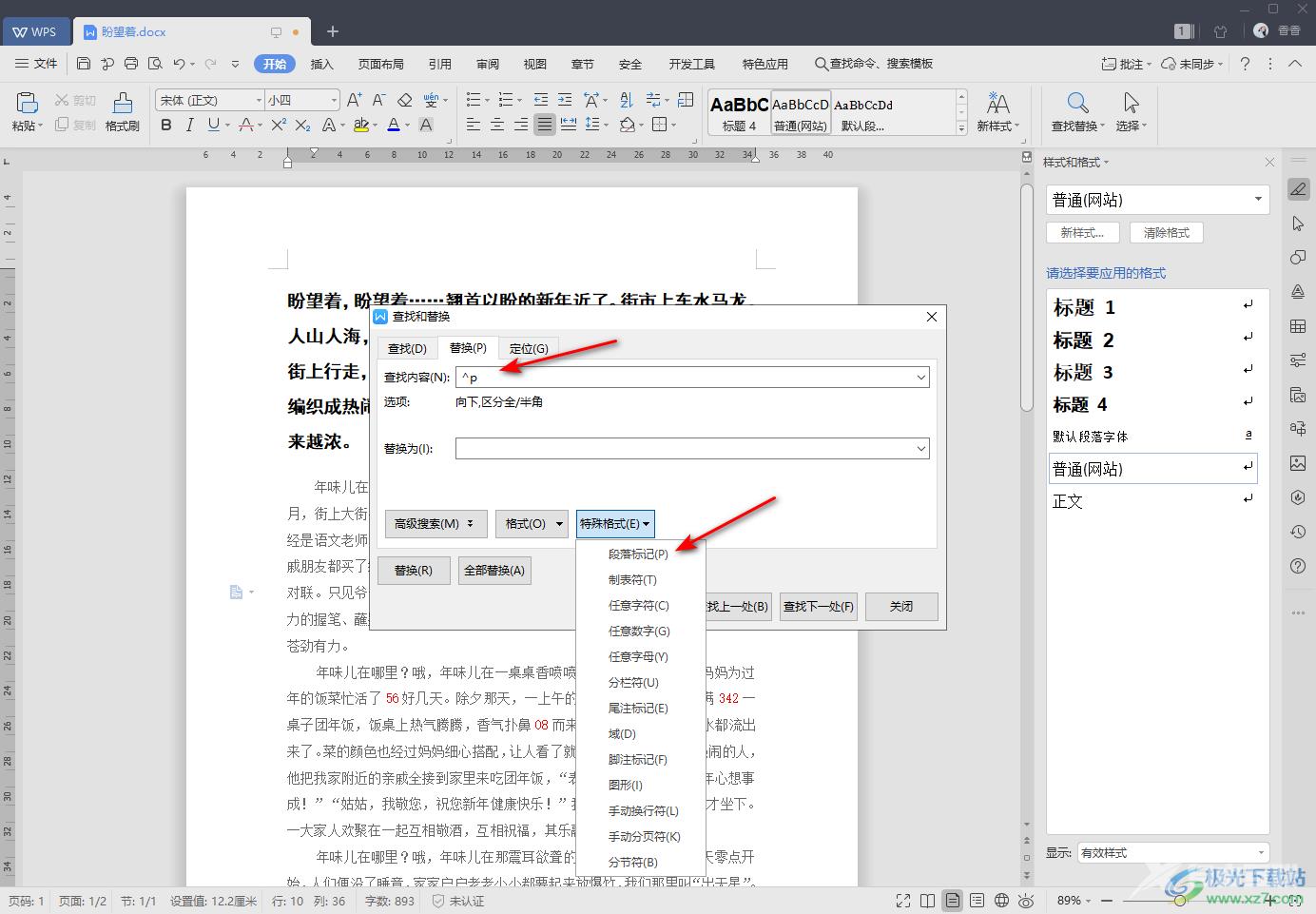The image size is (1316, 914).
Task: Click the clear formatting eraser icon
Action: point(405,100)
